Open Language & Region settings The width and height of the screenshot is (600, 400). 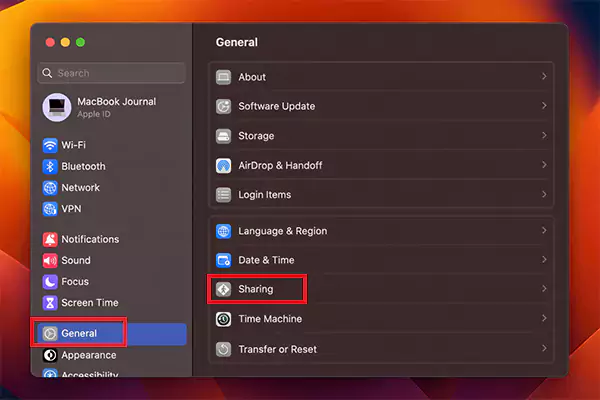(380, 231)
